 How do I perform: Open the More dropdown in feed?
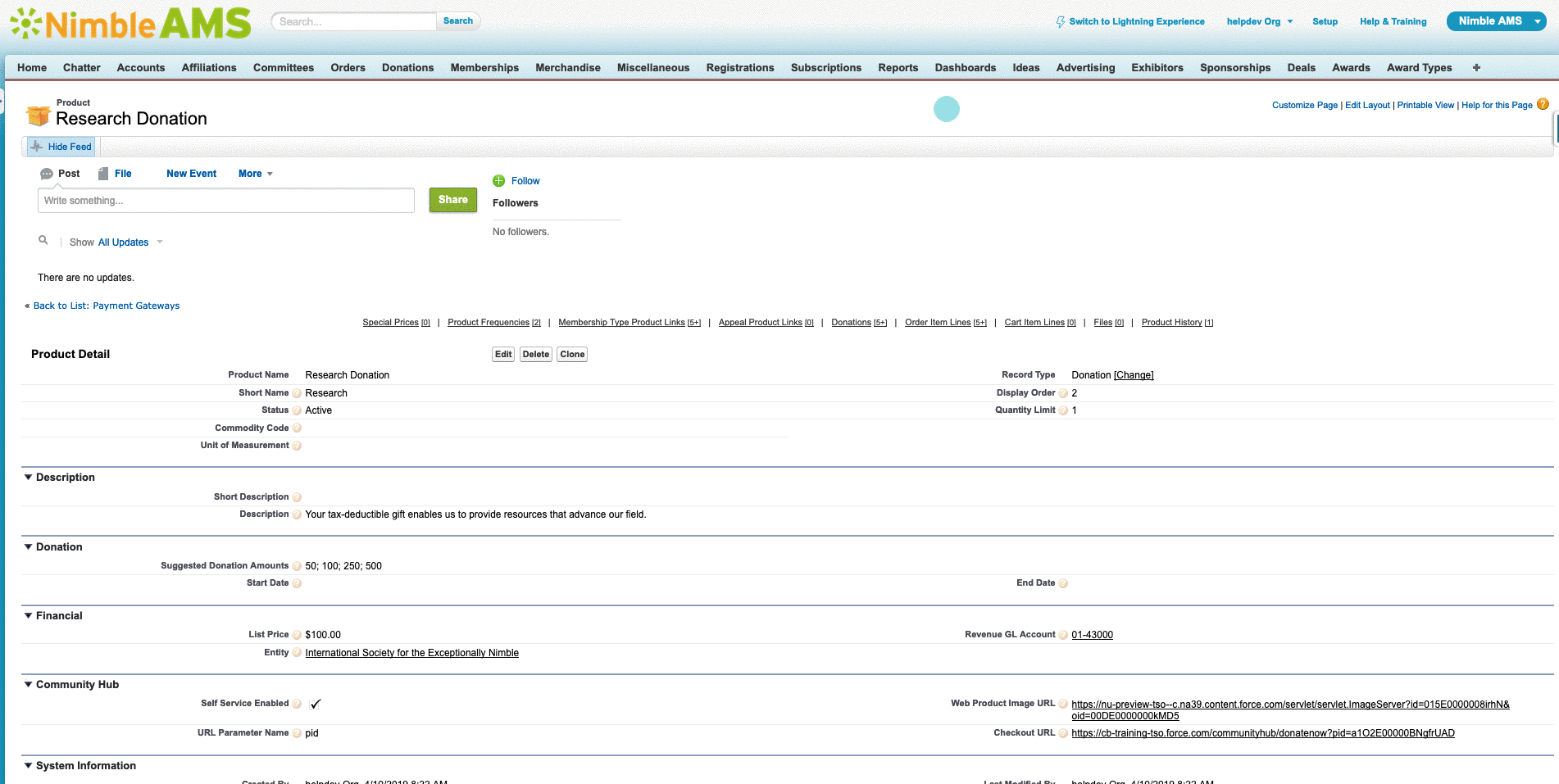[255, 174]
